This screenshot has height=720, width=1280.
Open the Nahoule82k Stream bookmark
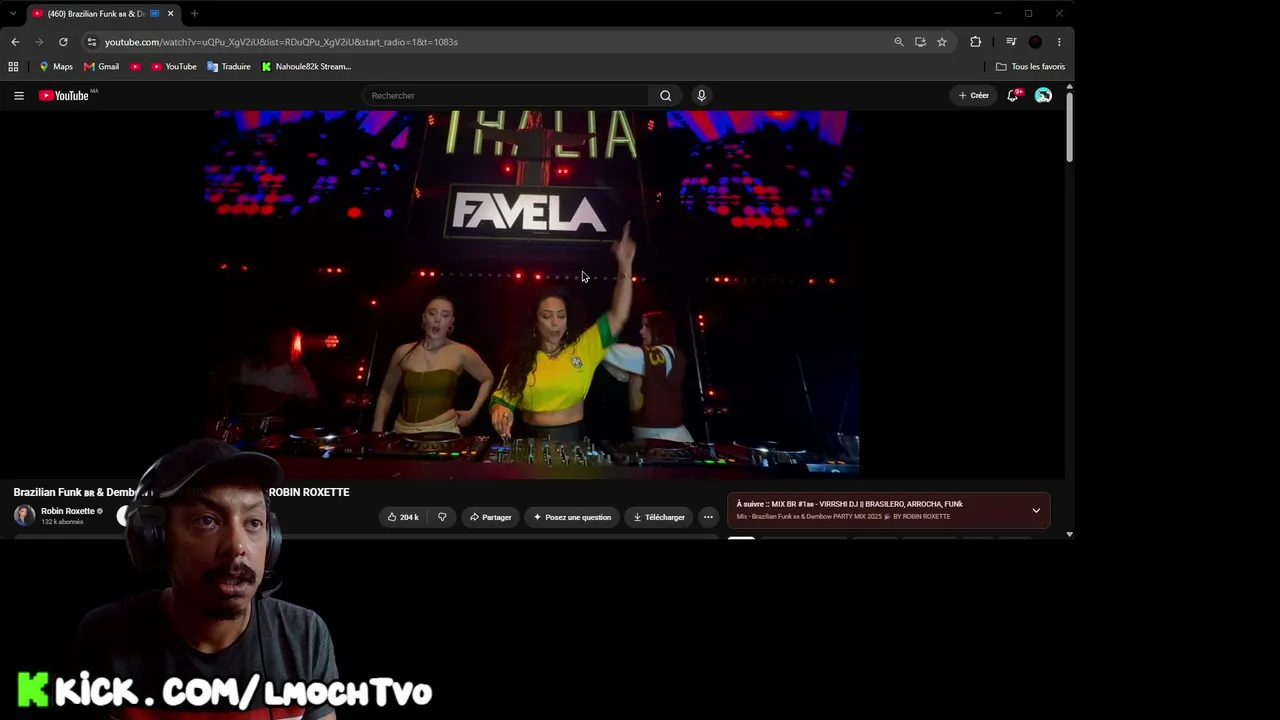[x=306, y=67]
